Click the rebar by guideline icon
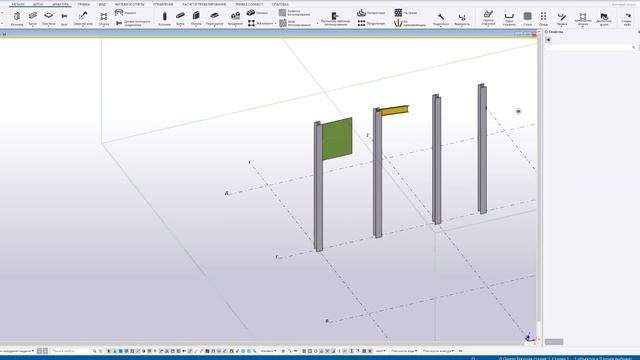This screenshot has height=360, width=640. click(398, 23)
